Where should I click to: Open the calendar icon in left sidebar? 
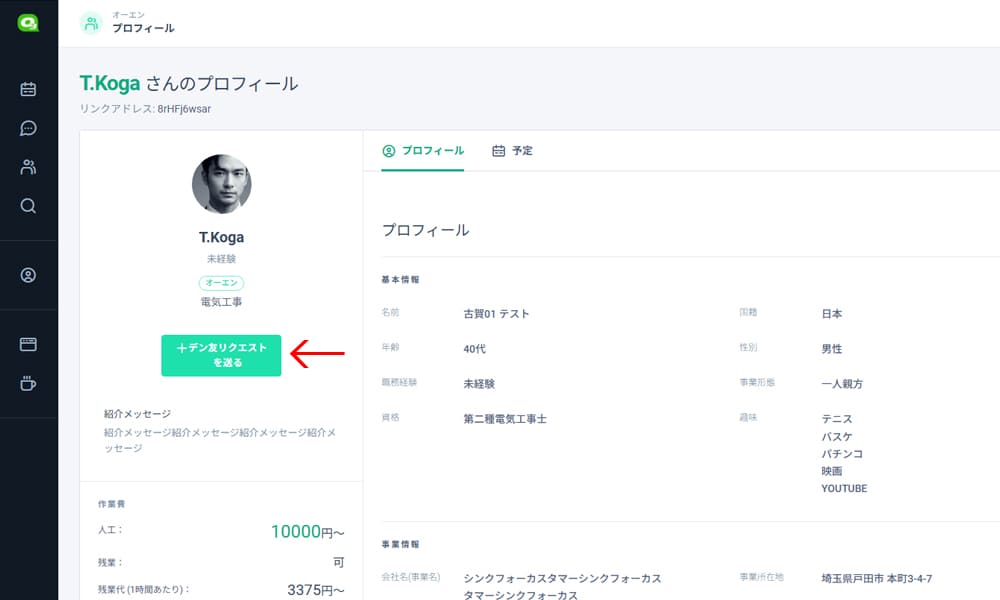(x=28, y=89)
